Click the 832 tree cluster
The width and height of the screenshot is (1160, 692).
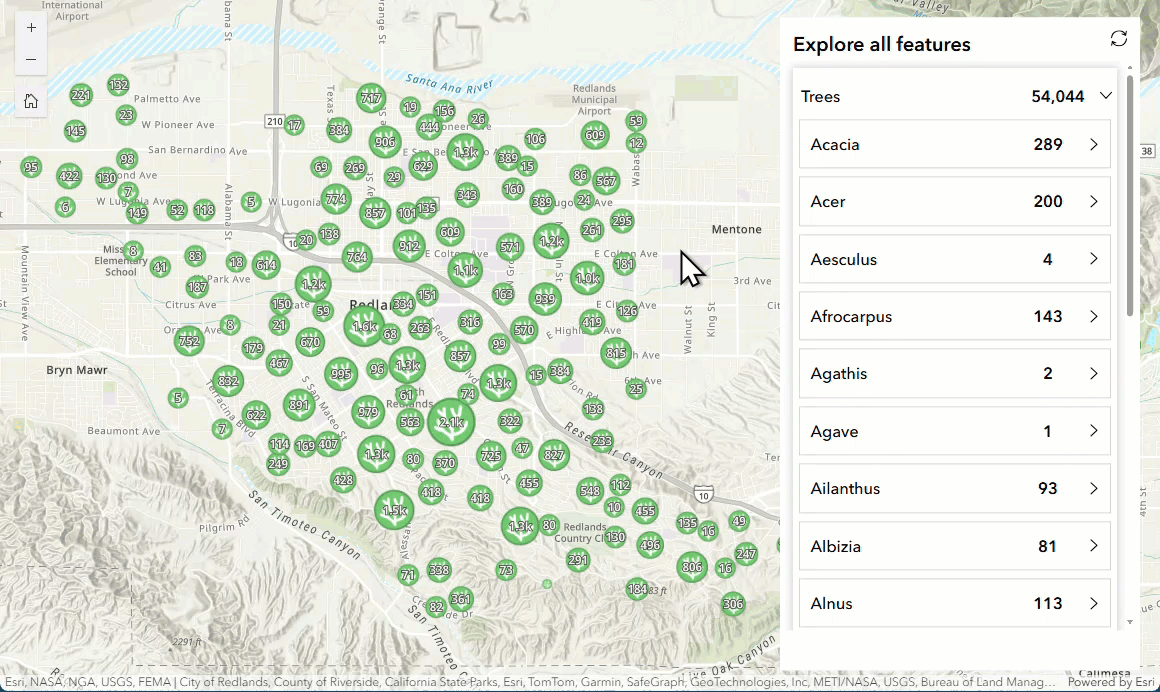(x=228, y=381)
